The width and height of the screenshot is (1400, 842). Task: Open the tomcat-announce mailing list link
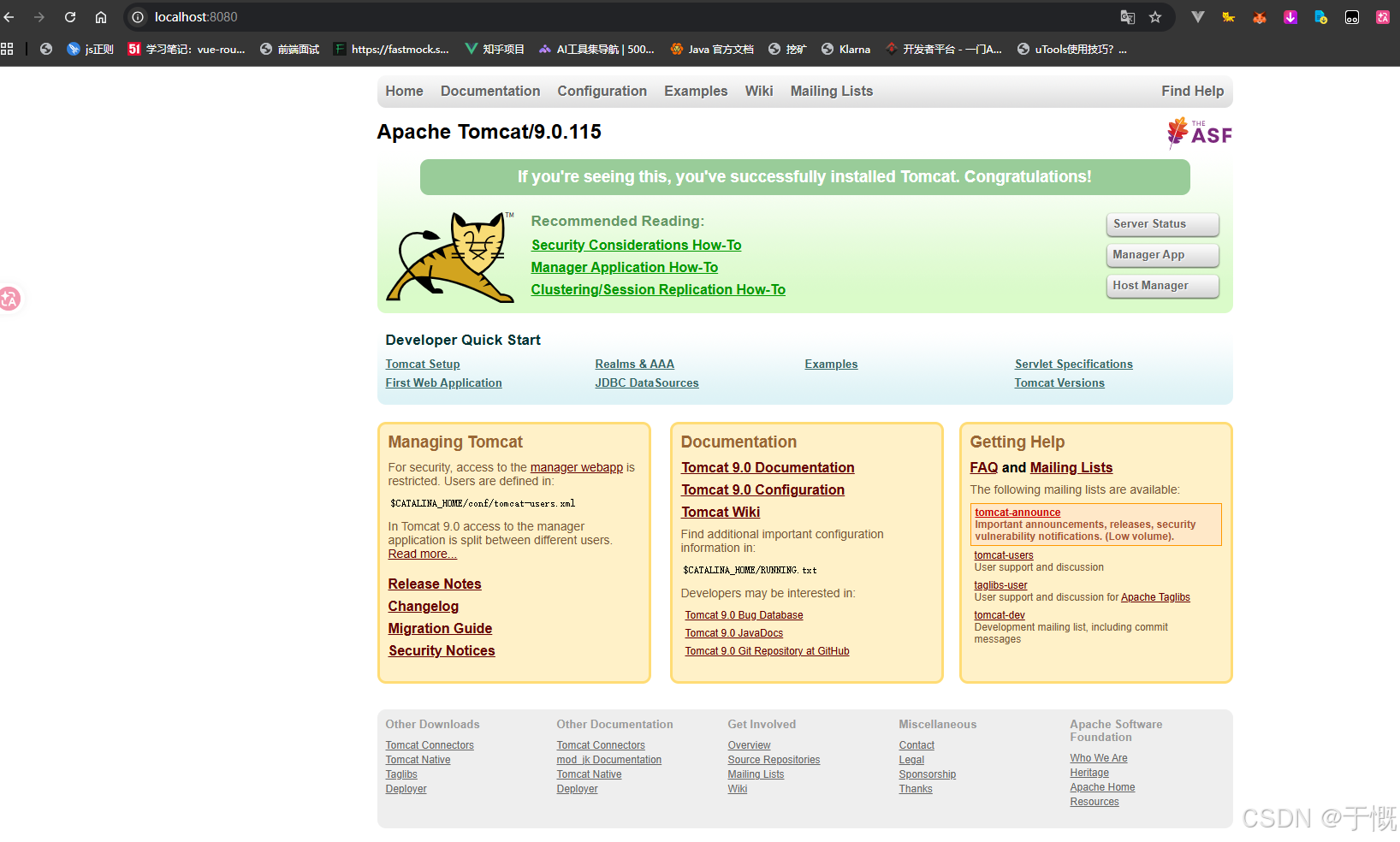coord(1017,513)
